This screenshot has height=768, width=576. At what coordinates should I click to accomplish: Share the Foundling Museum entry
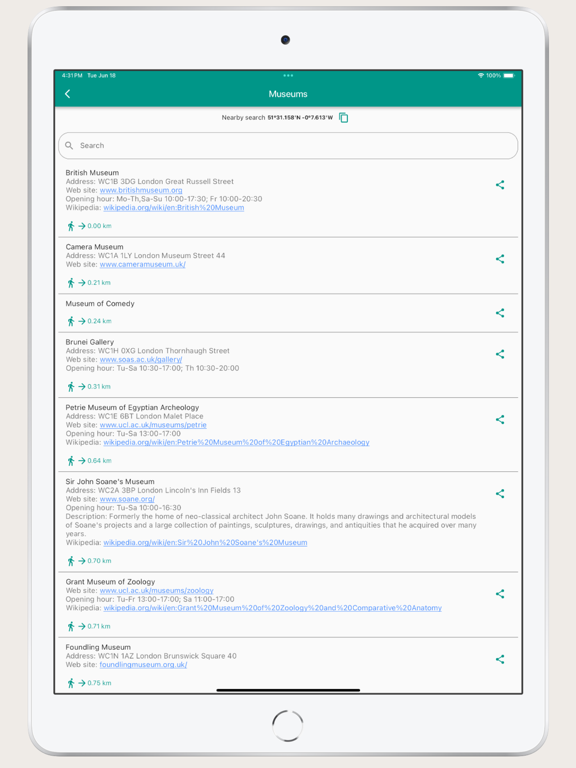[500, 659]
